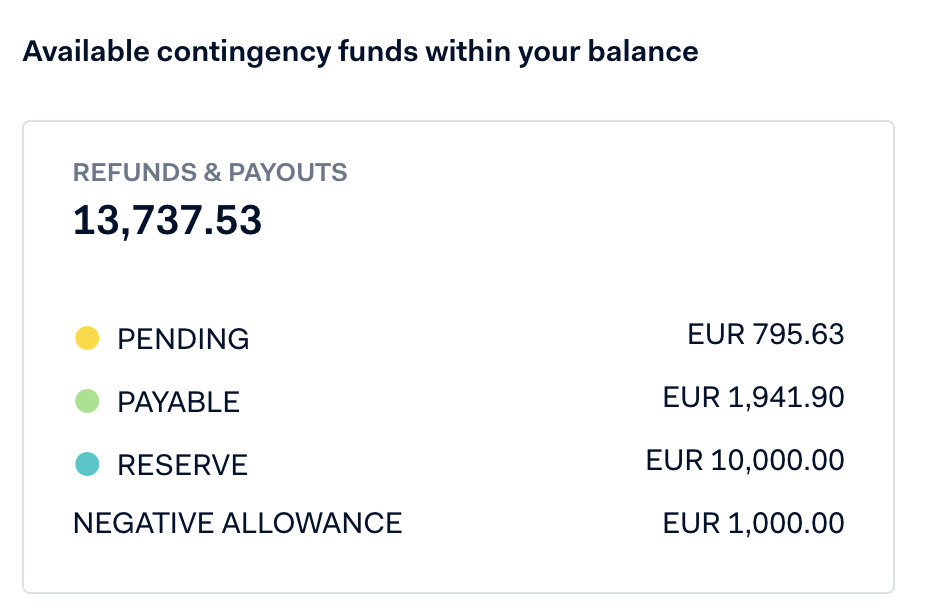Click the word PAYOUTS in the card header
Viewport: 934px width, 616px height.
288,173
